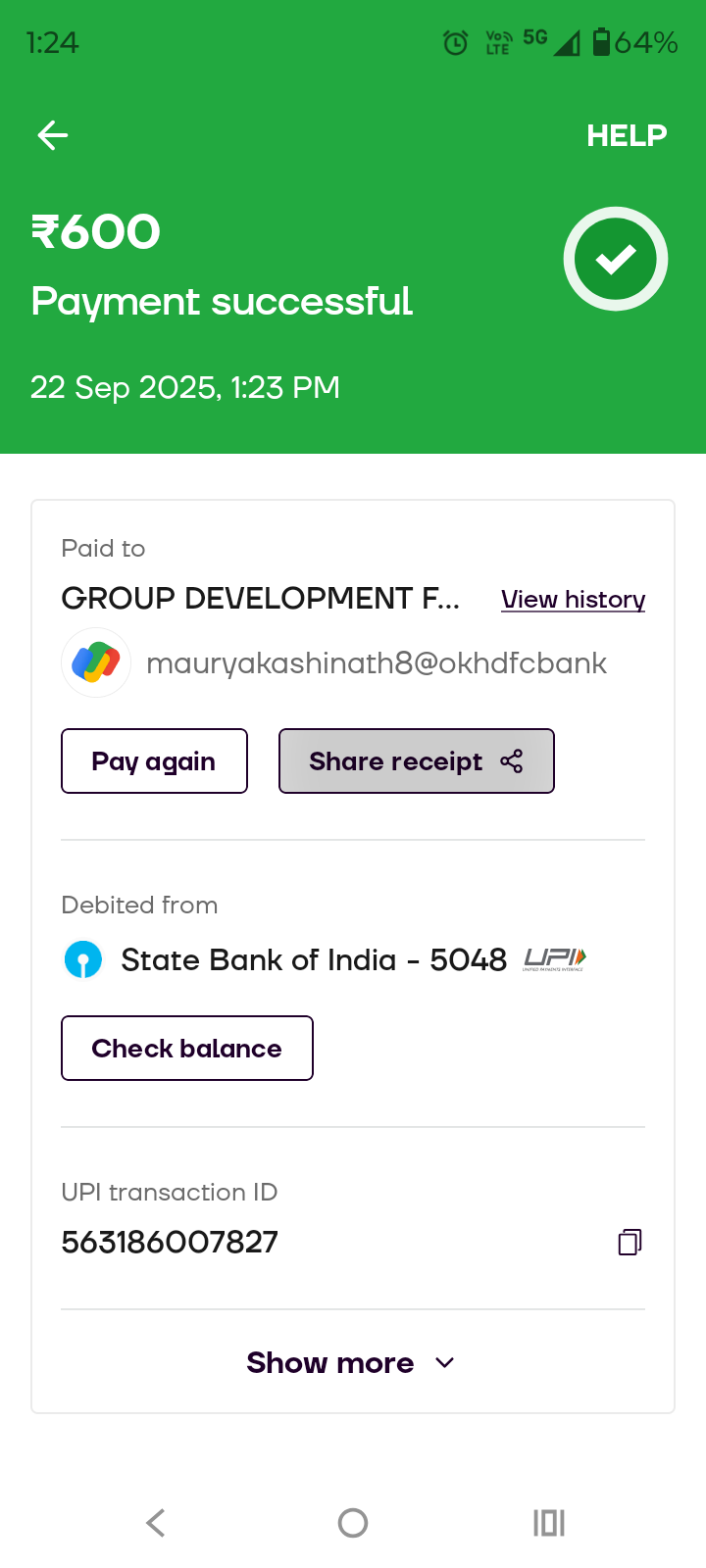This screenshot has width=706, height=1568.
Task: Tap the Show more chevron arrow
Action: (x=444, y=1363)
